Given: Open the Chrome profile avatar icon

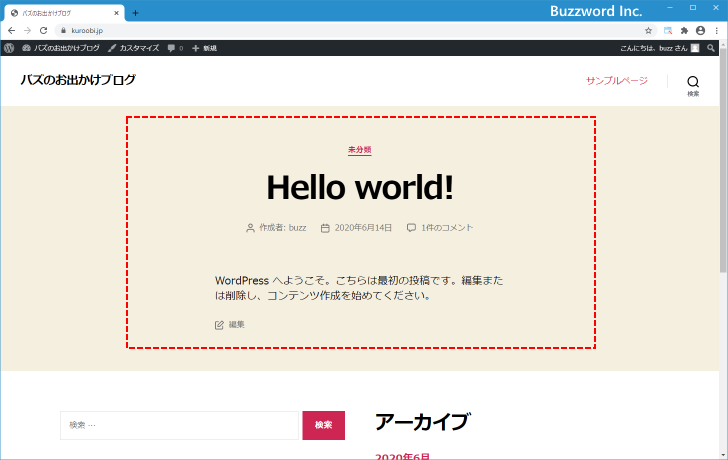Looking at the screenshot, I should [701, 31].
